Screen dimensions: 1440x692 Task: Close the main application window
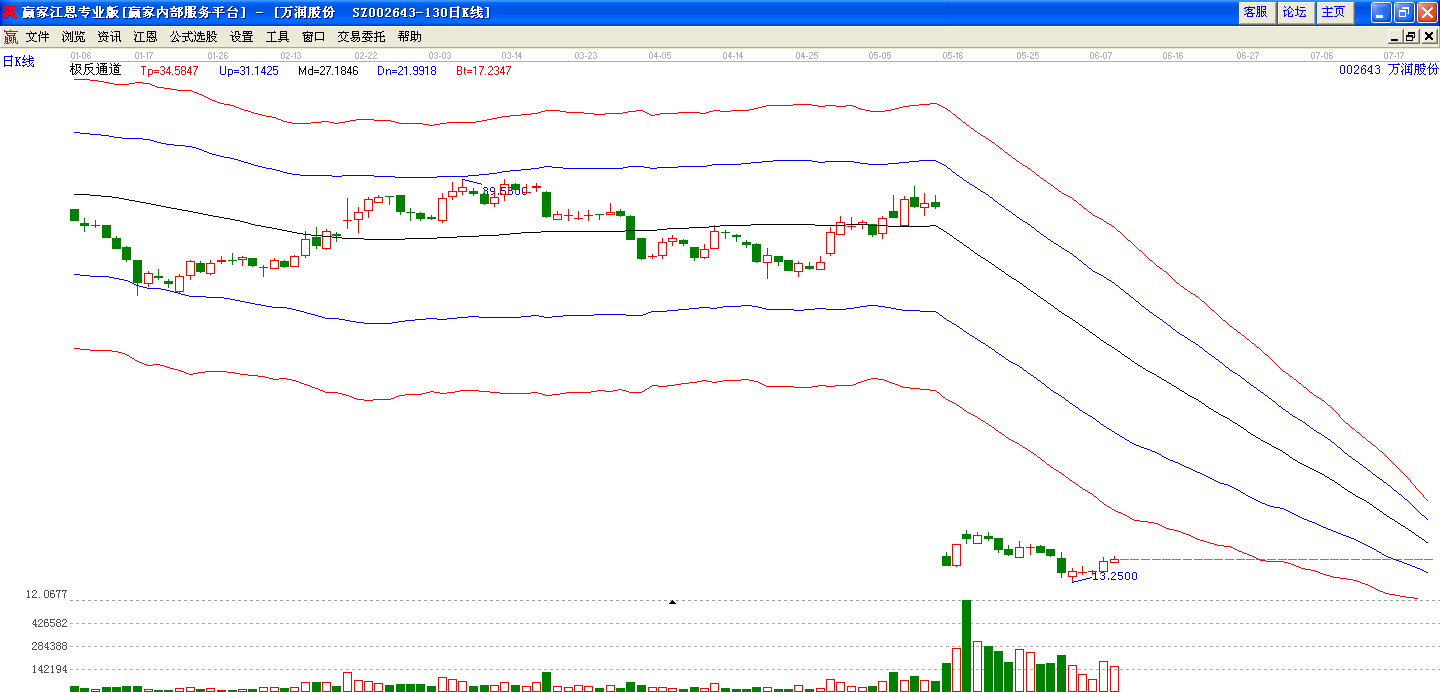point(1426,12)
